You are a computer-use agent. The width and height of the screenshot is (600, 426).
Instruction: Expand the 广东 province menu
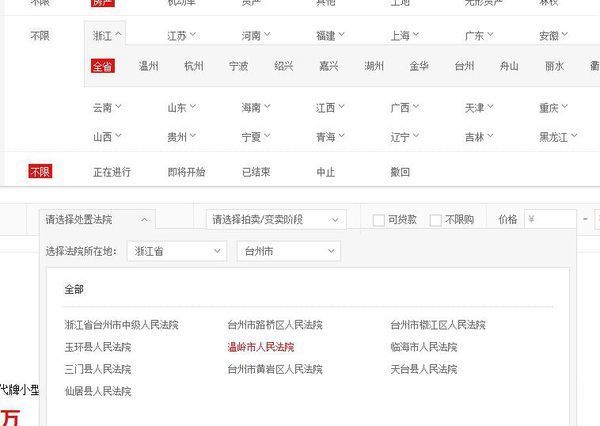coord(479,36)
